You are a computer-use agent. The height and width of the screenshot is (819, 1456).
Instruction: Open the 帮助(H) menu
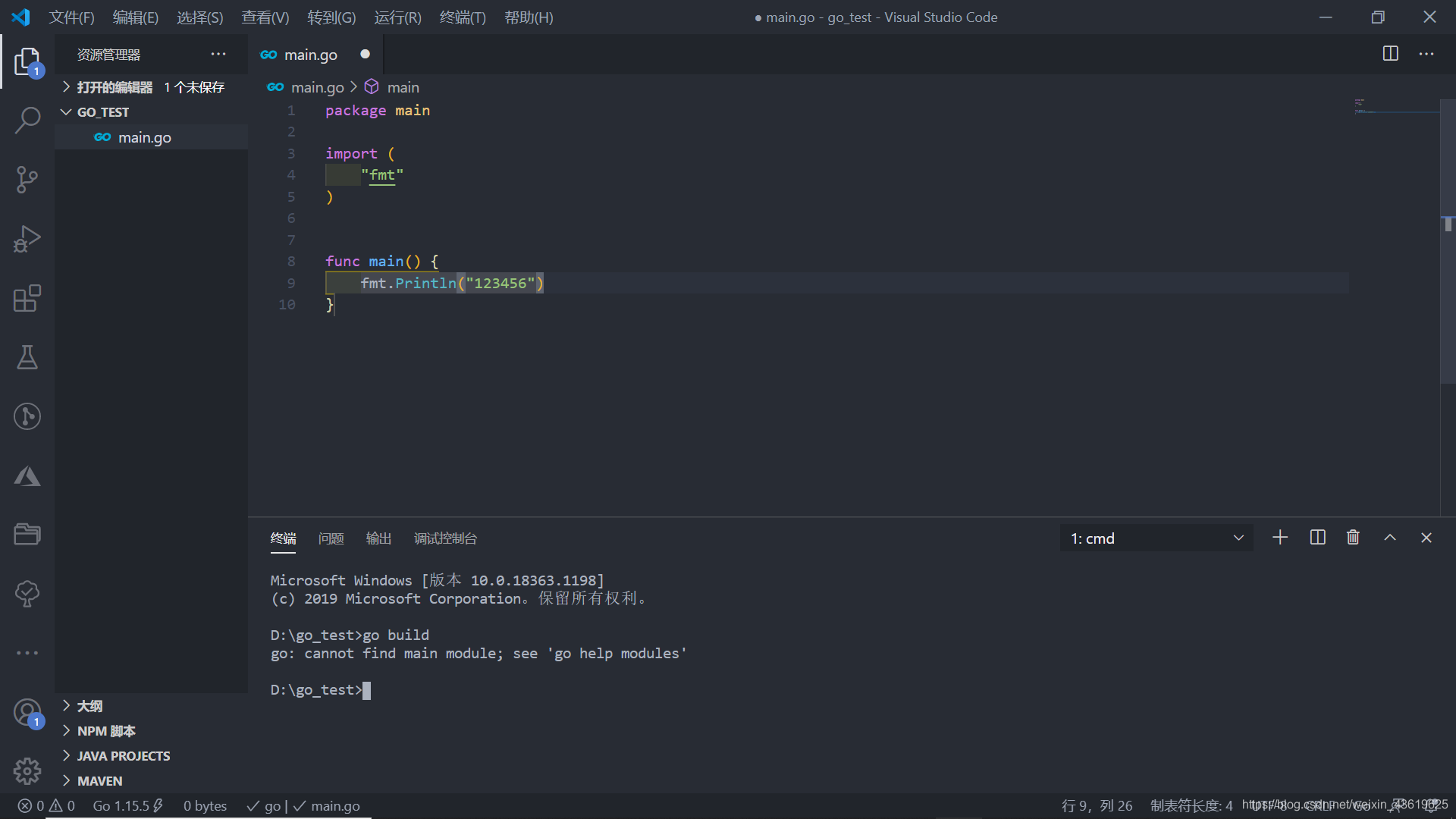(x=529, y=17)
